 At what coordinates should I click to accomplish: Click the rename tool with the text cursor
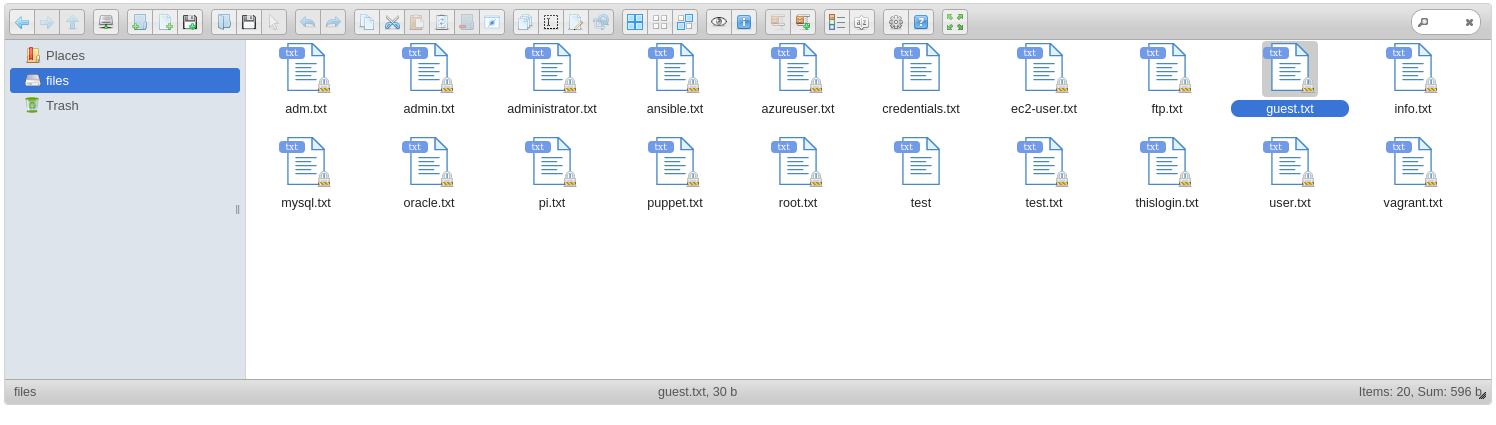pyautogui.click(x=551, y=22)
